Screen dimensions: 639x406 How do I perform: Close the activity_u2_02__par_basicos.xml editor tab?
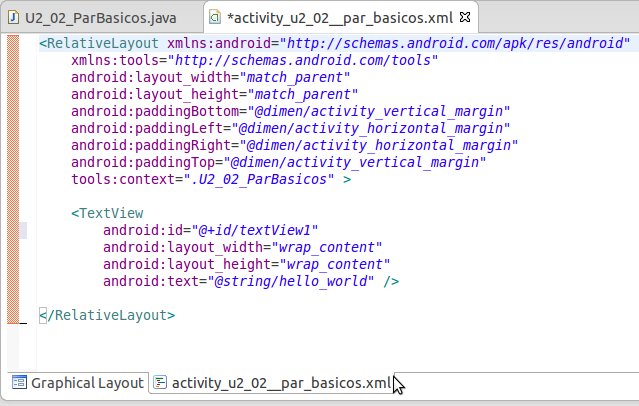(x=465, y=17)
